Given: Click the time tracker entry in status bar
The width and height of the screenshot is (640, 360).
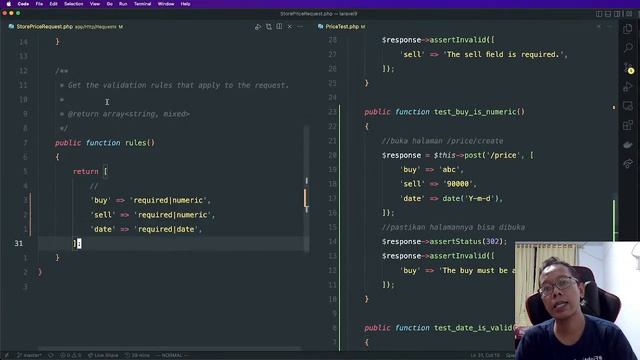Looking at the screenshot, I should point(137,356).
